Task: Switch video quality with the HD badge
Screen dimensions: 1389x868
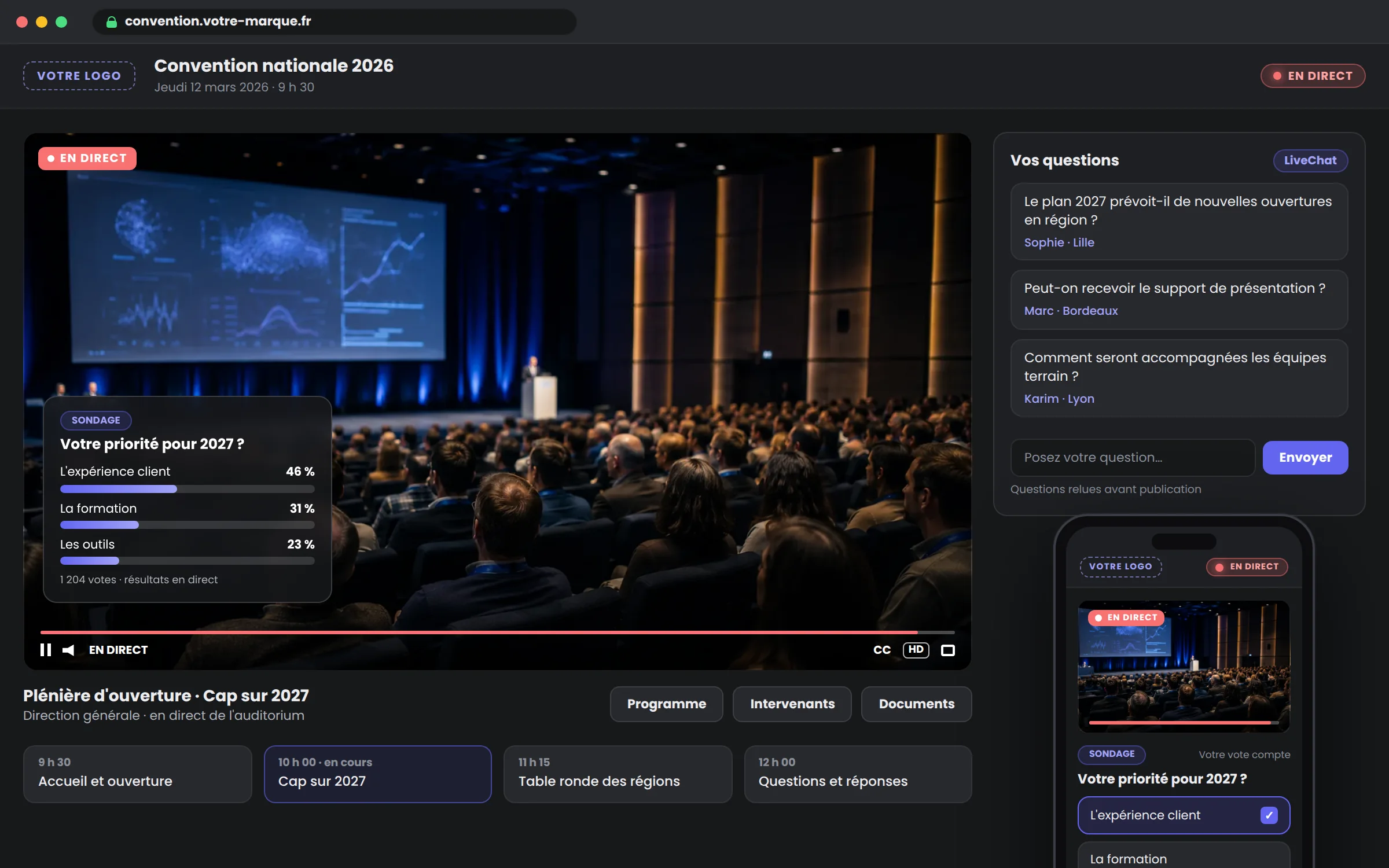Action: point(916,650)
